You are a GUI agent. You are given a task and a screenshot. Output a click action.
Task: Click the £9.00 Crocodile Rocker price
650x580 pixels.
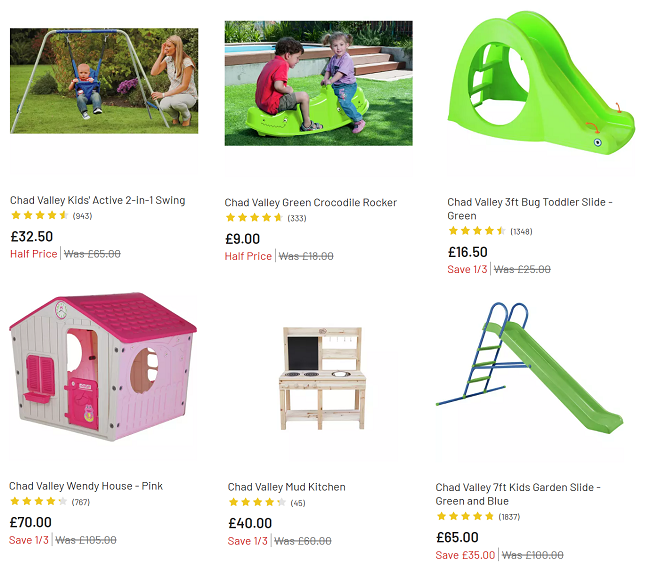[243, 239]
